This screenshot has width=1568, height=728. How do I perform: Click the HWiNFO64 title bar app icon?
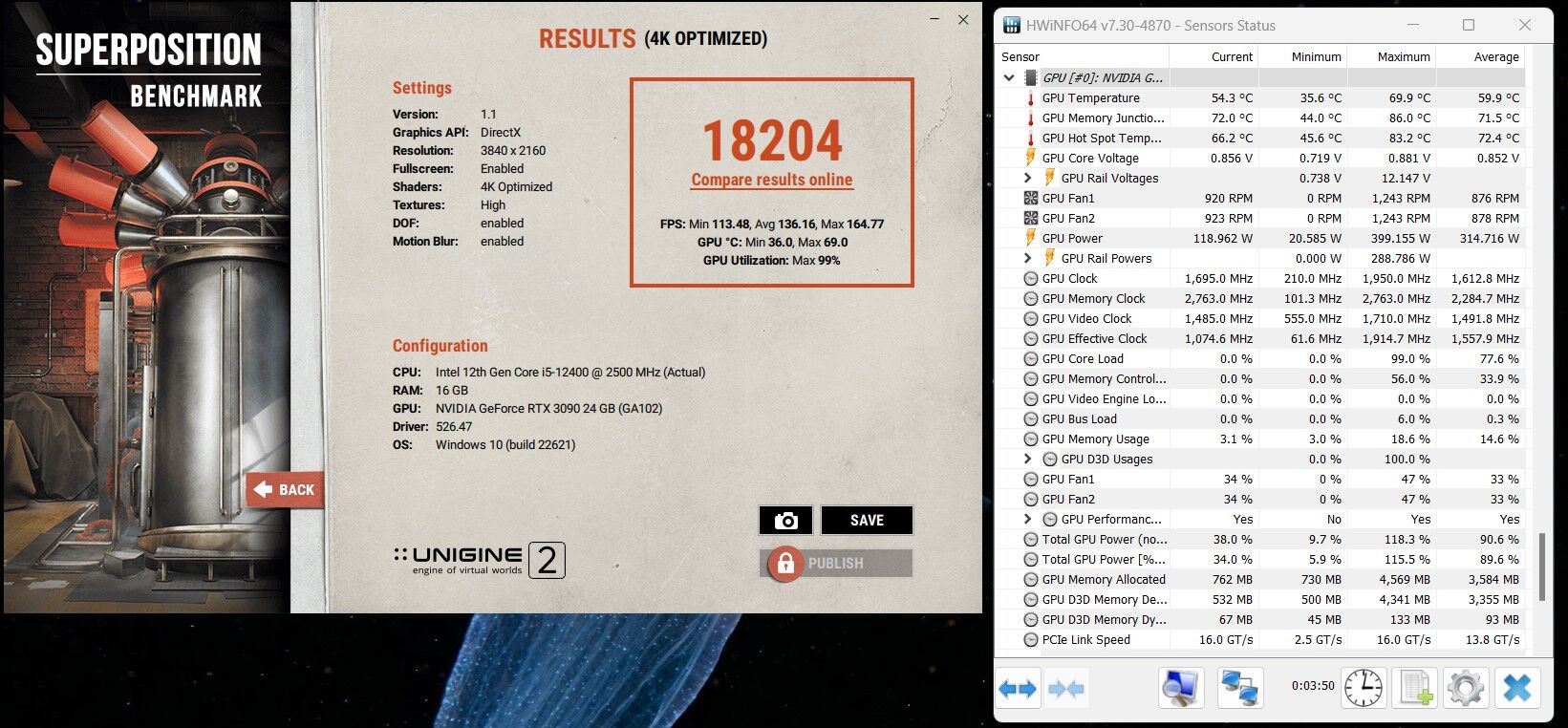1011,25
